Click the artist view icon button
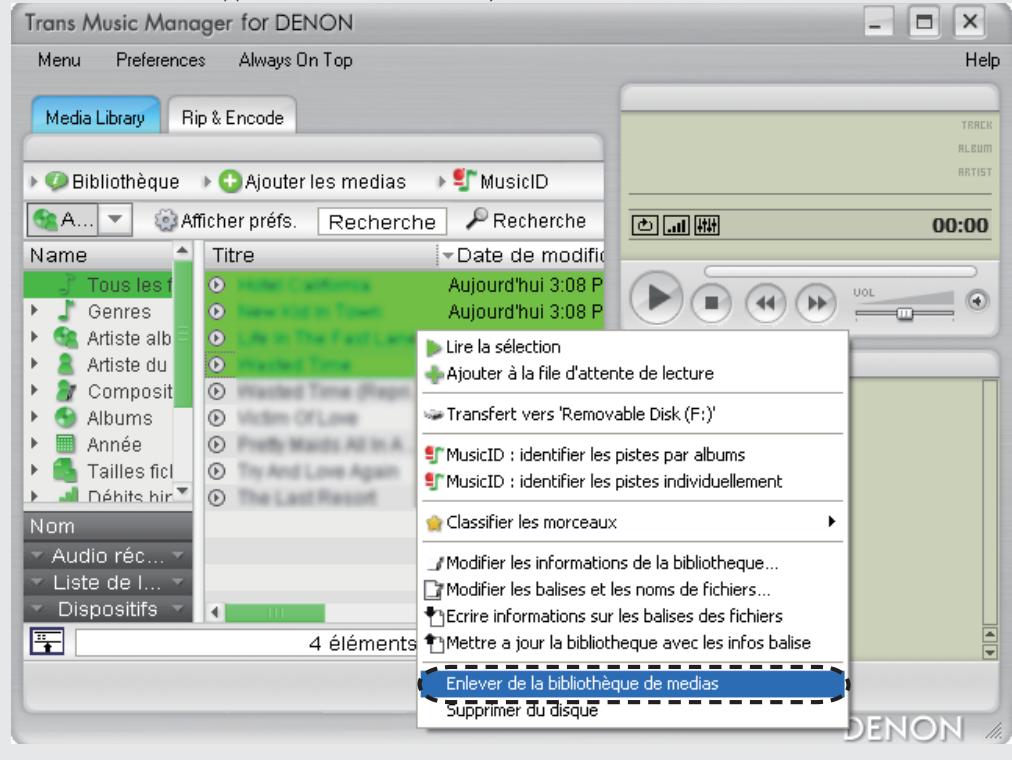Screen dimensions: 1012x760 tap(63, 219)
